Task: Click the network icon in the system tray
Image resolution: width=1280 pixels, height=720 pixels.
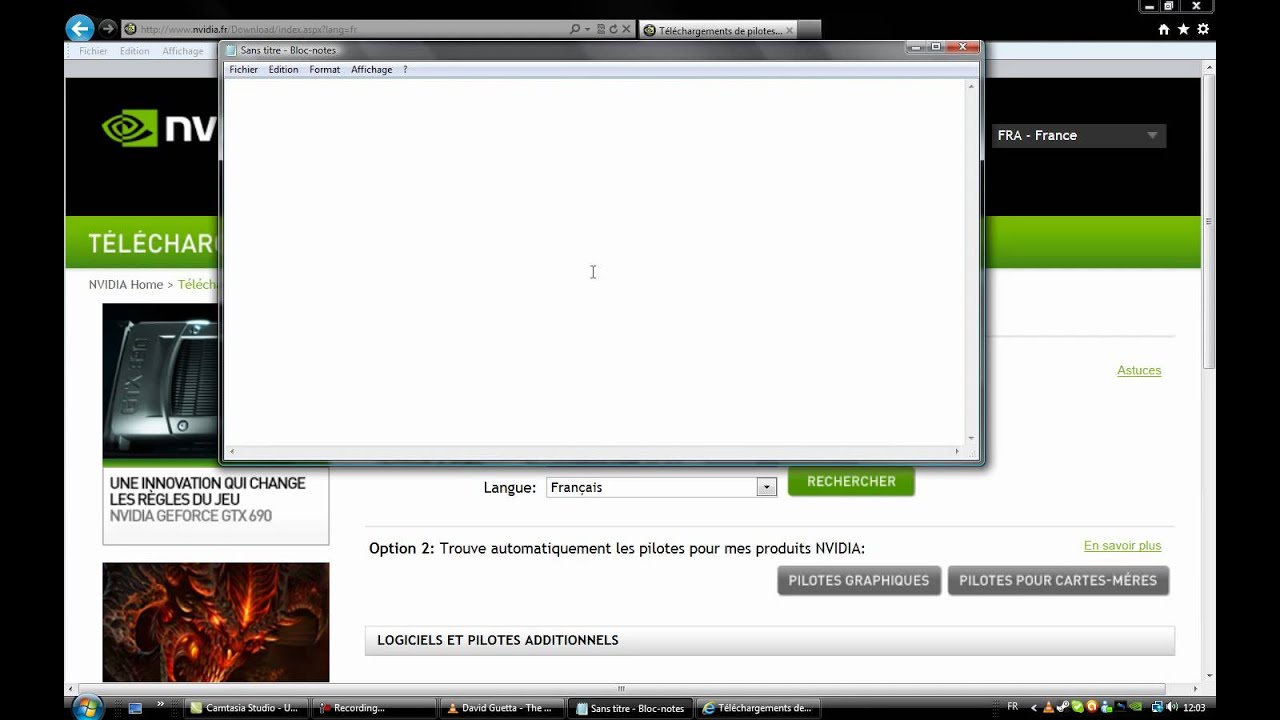Action: coord(1158,707)
